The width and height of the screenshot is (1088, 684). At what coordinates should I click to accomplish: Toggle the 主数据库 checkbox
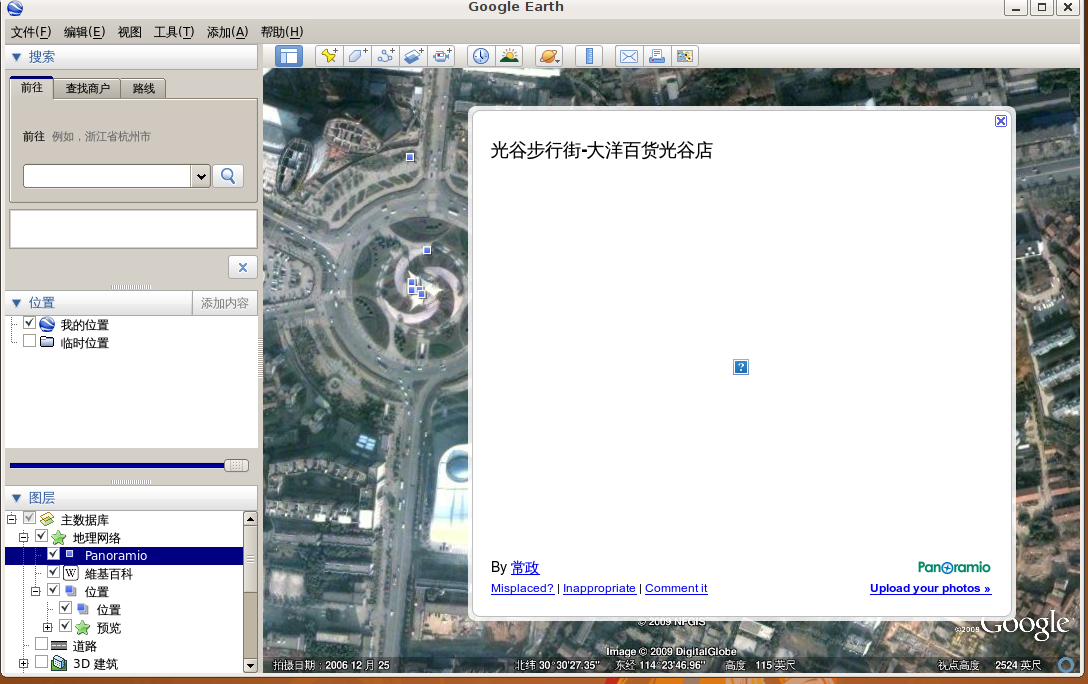click(x=29, y=518)
